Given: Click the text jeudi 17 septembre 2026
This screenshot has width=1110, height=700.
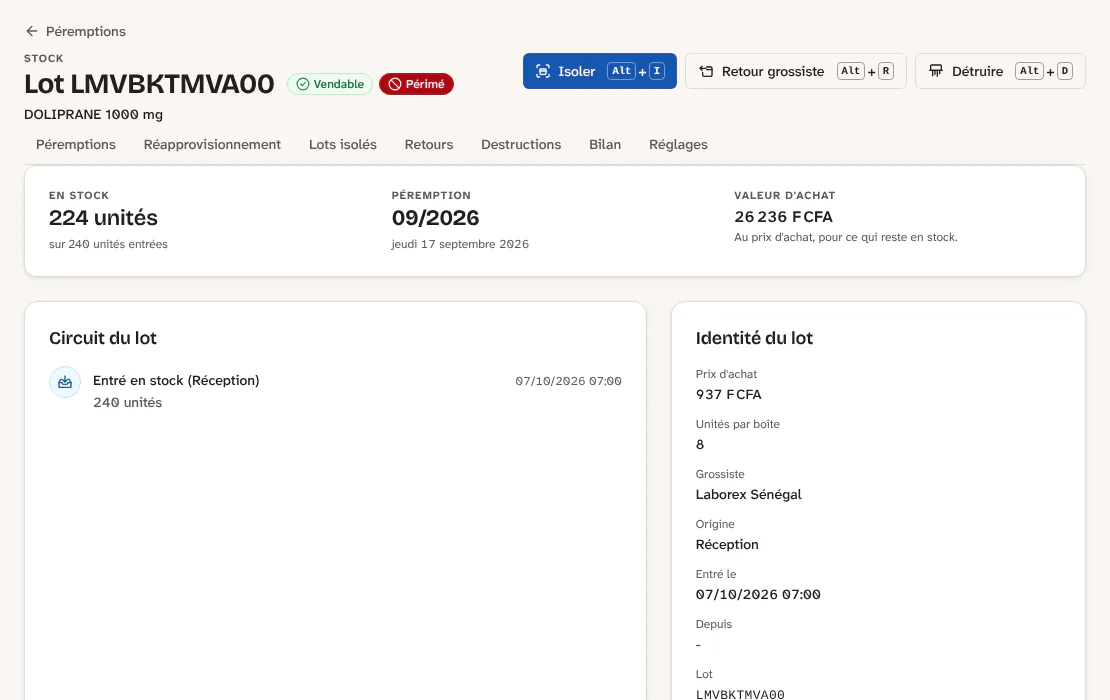Looking at the screenshot, I should [460, 244].
